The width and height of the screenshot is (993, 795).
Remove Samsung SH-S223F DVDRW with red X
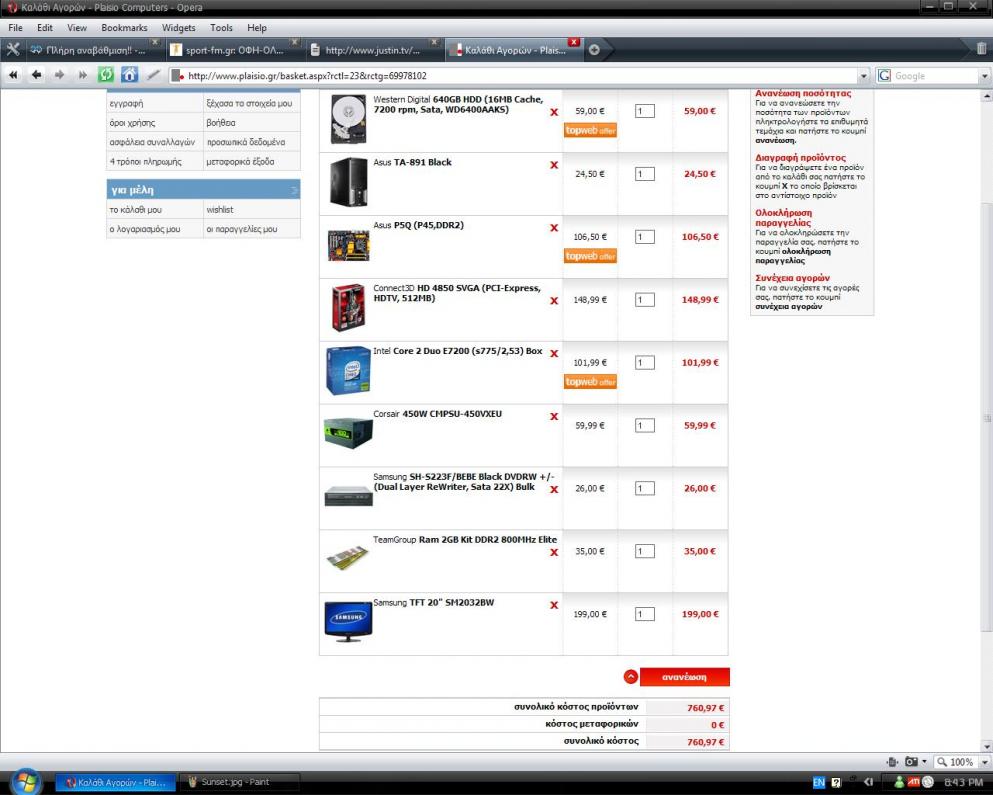click(554, 490)
